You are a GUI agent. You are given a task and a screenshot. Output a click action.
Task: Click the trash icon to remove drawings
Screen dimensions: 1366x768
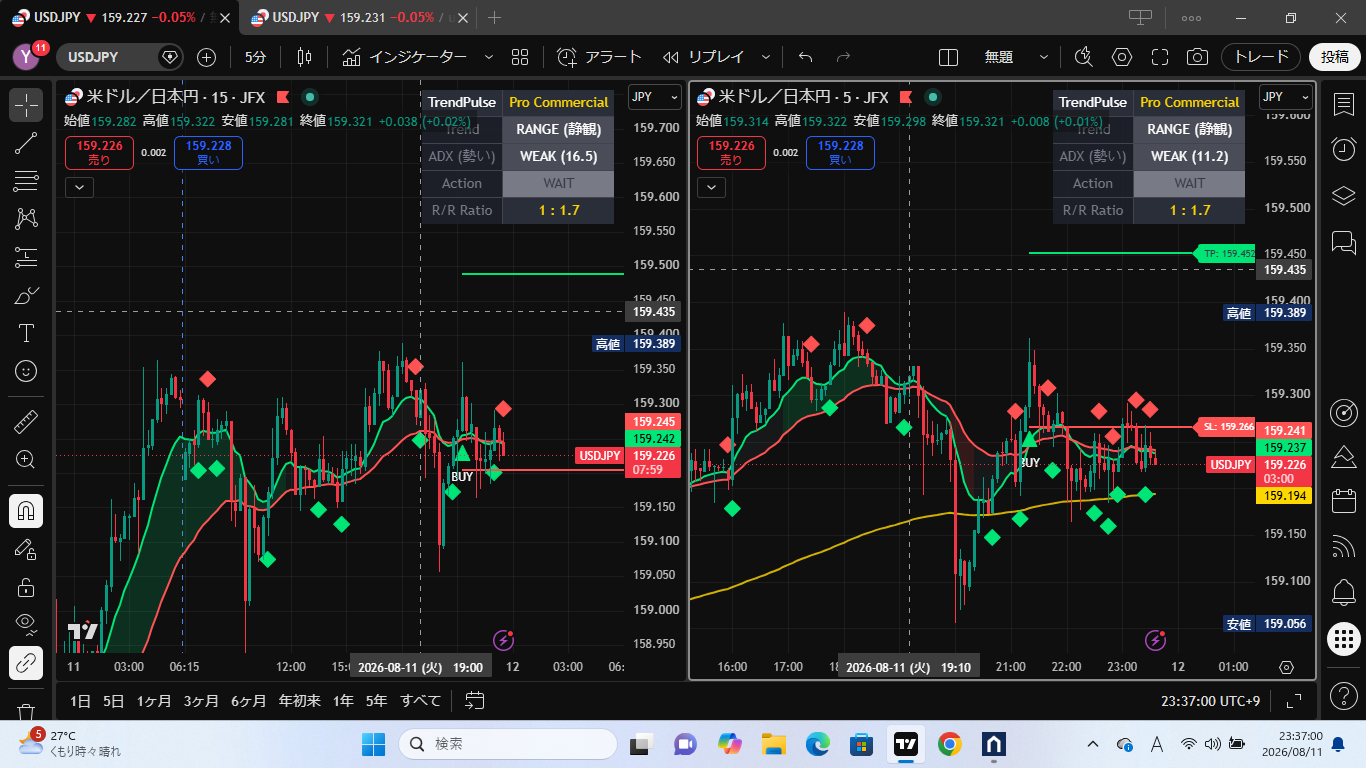(x=26, y=711)
